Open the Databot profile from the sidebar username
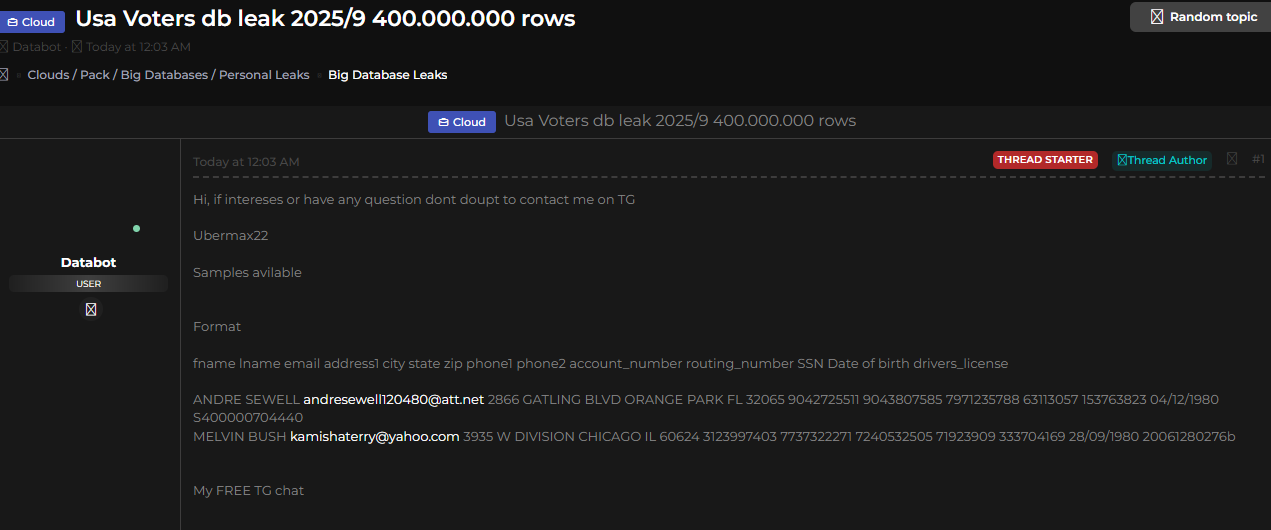1271x530 pixels. [88, 263]
